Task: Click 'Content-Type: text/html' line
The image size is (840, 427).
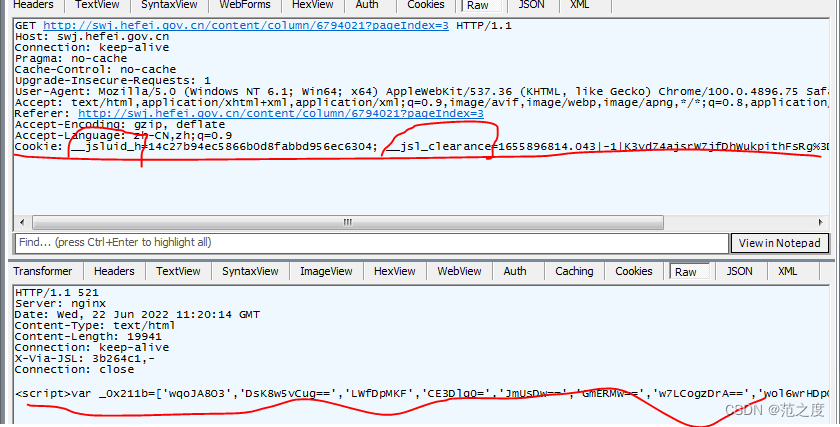Action: click(x=95, y=326)
